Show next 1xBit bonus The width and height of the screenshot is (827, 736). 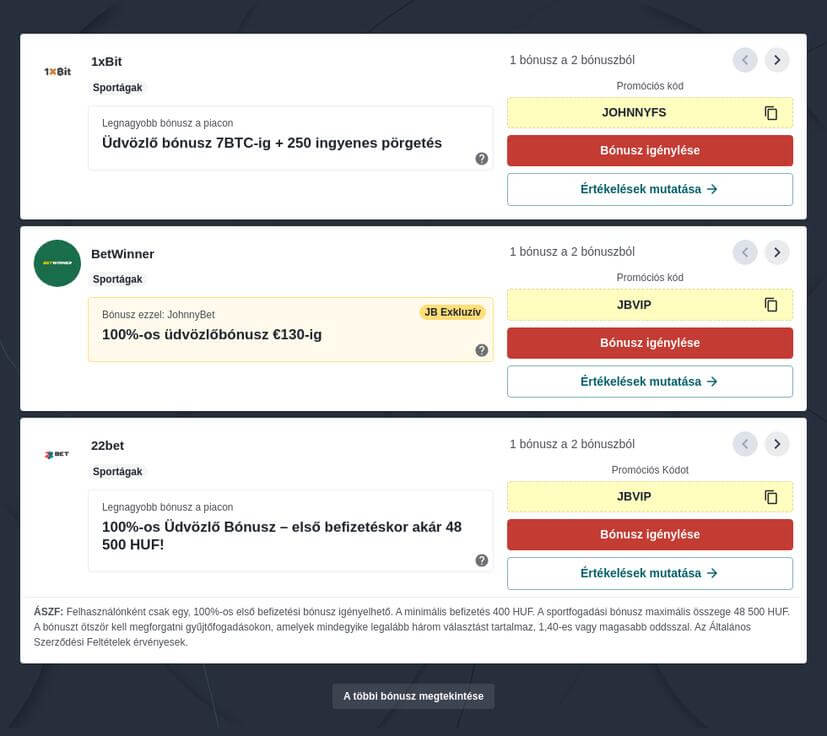pos(777,60)
